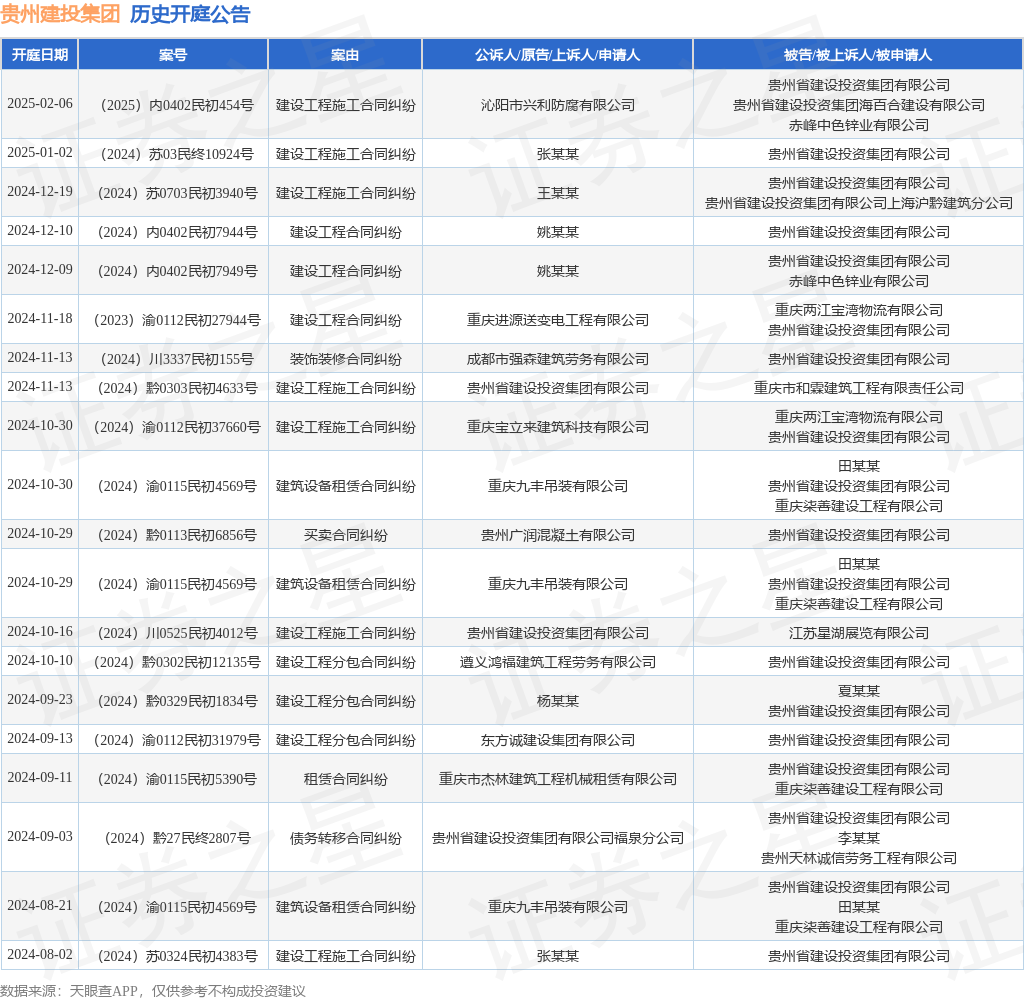The height and width of the screenshot is (1000, 1024).
Task: Click plaintiff 遵义鸿福建筑工程劳务有限公司
Action: pyautogui.click(x=558, y=662)
